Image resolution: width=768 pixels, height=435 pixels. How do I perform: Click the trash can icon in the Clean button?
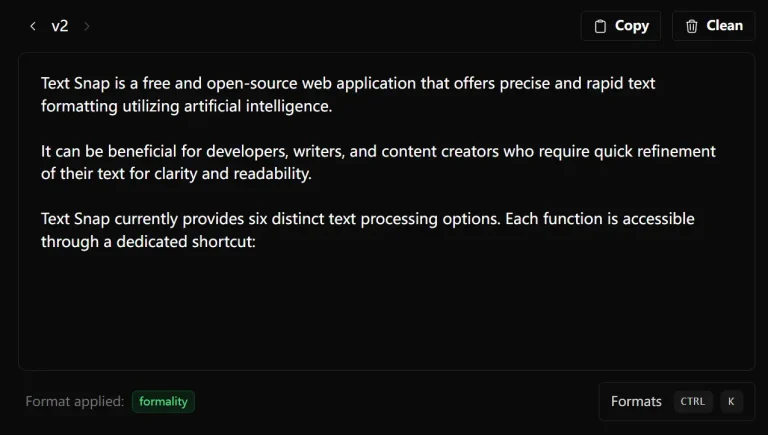pos(691,27)
